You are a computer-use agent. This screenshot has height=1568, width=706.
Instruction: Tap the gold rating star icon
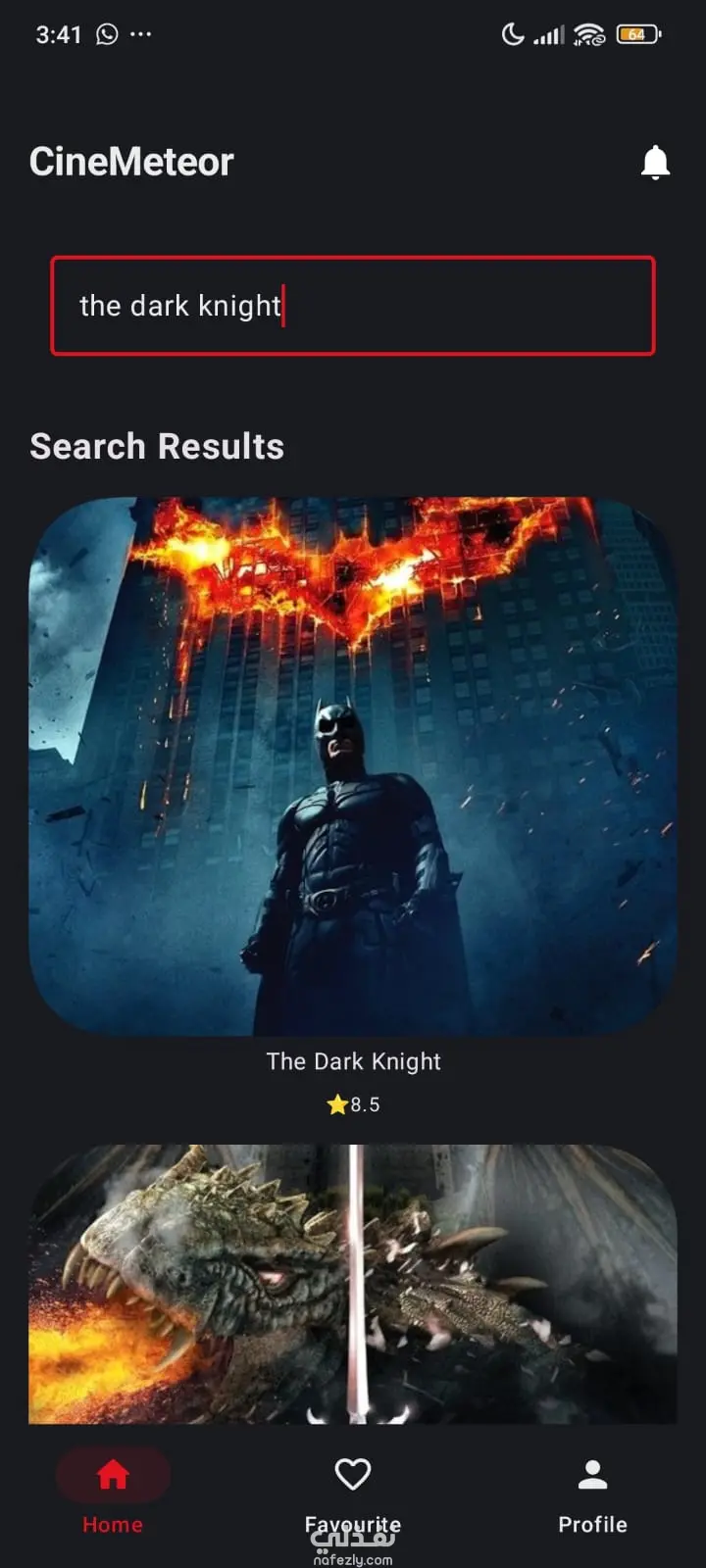pyautogui.click(x=337, y=1104)
